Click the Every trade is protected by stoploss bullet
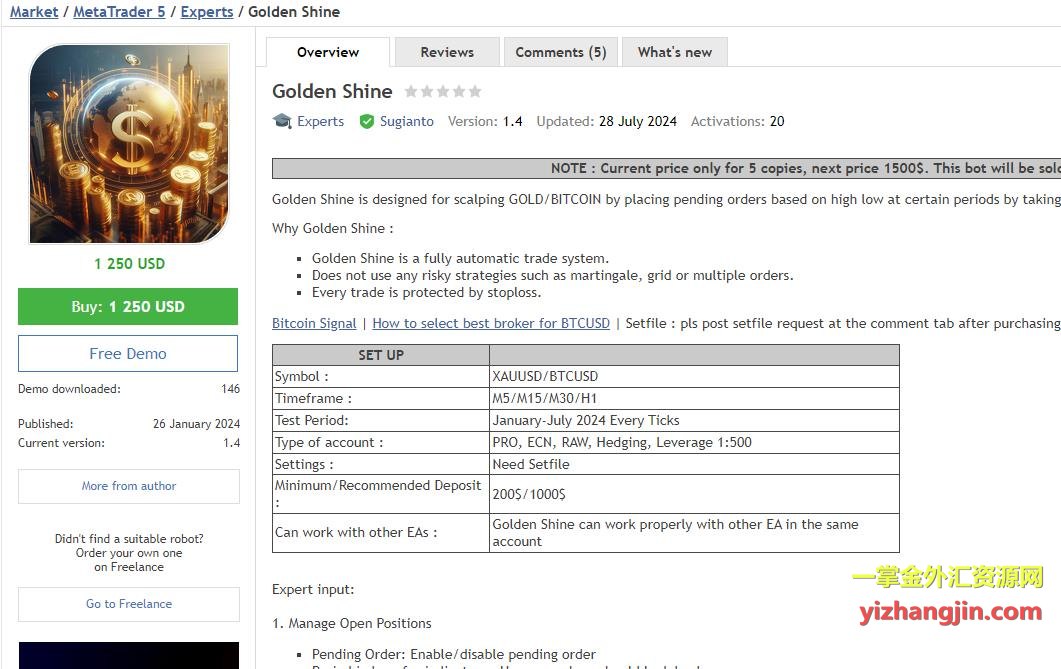The height and width of the screenshot is (669, 1061). (426, 293)
